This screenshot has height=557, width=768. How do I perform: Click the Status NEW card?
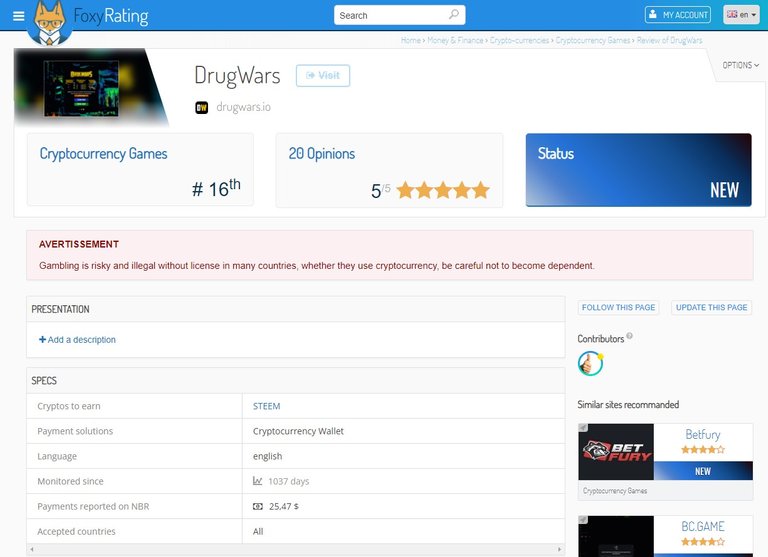pos(638,170)
